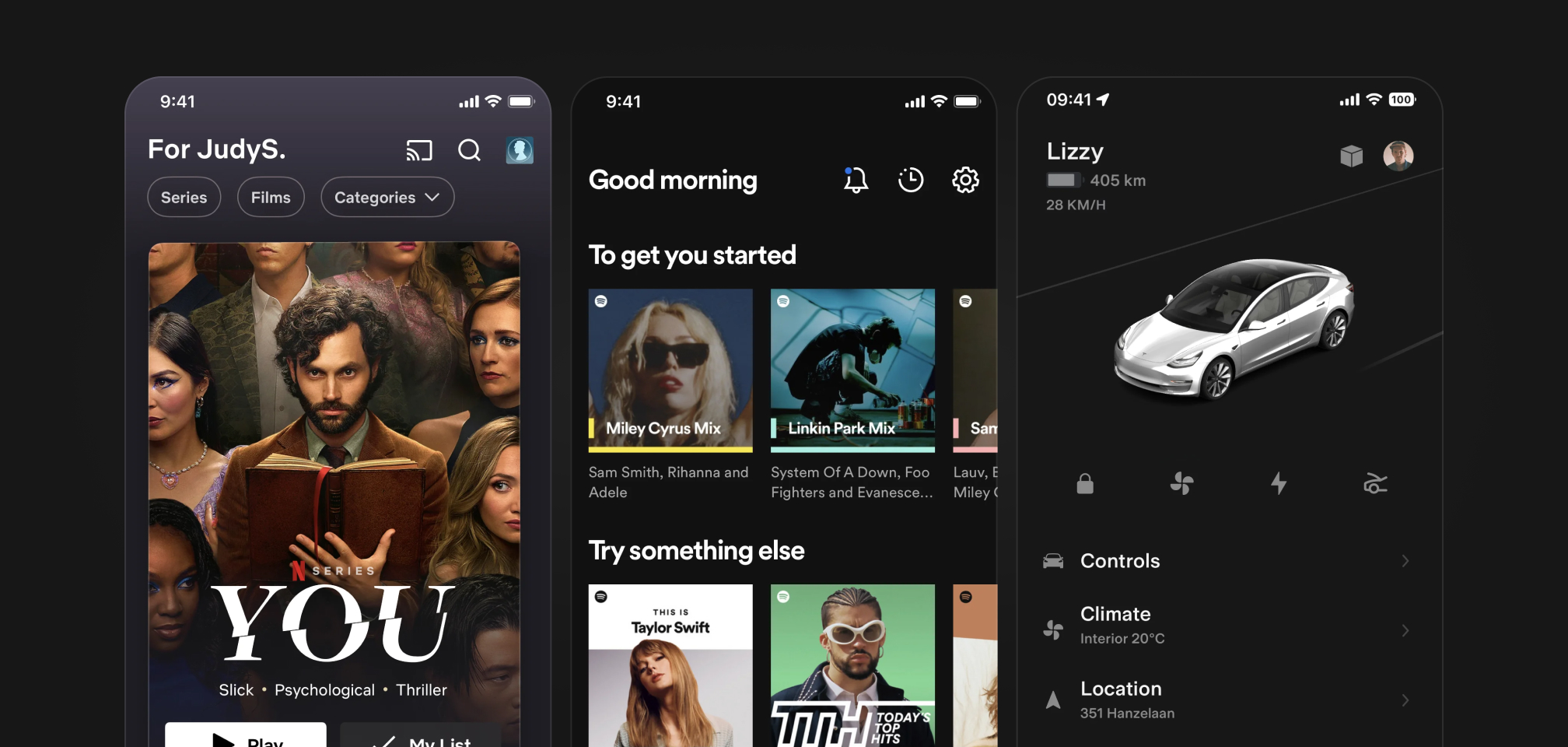Play the YOU series

tap(246, 736)
